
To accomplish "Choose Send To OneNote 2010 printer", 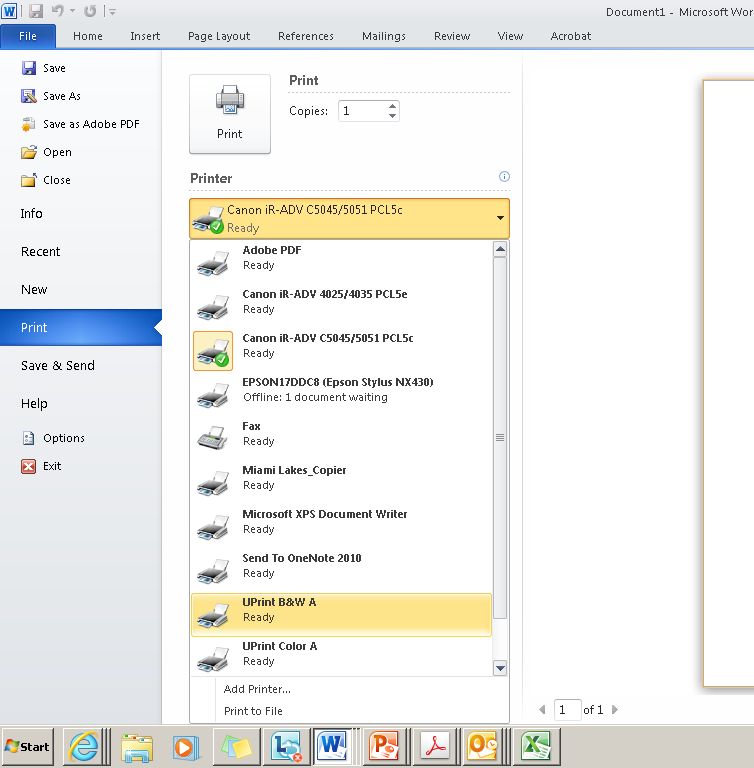I will (x=341, y=571).
